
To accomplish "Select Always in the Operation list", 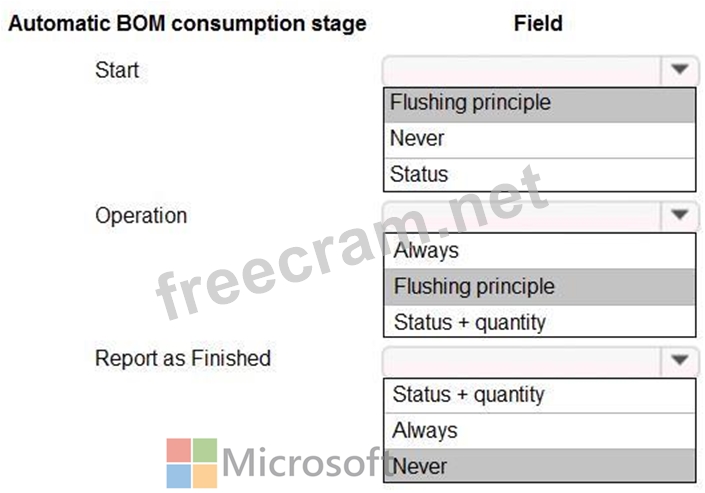I will 540,251.
